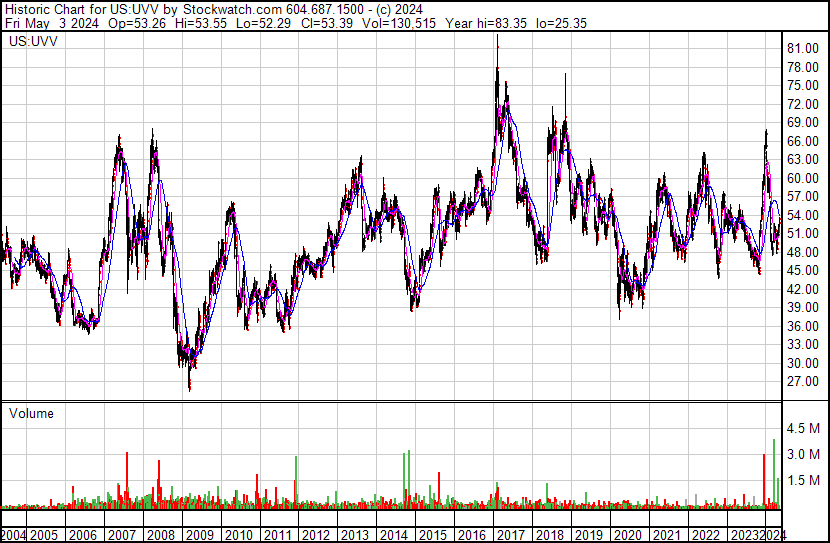The image size is (830, 543).
Task: Click the US:UVV ticker label in chart
Action: (32, 42)
